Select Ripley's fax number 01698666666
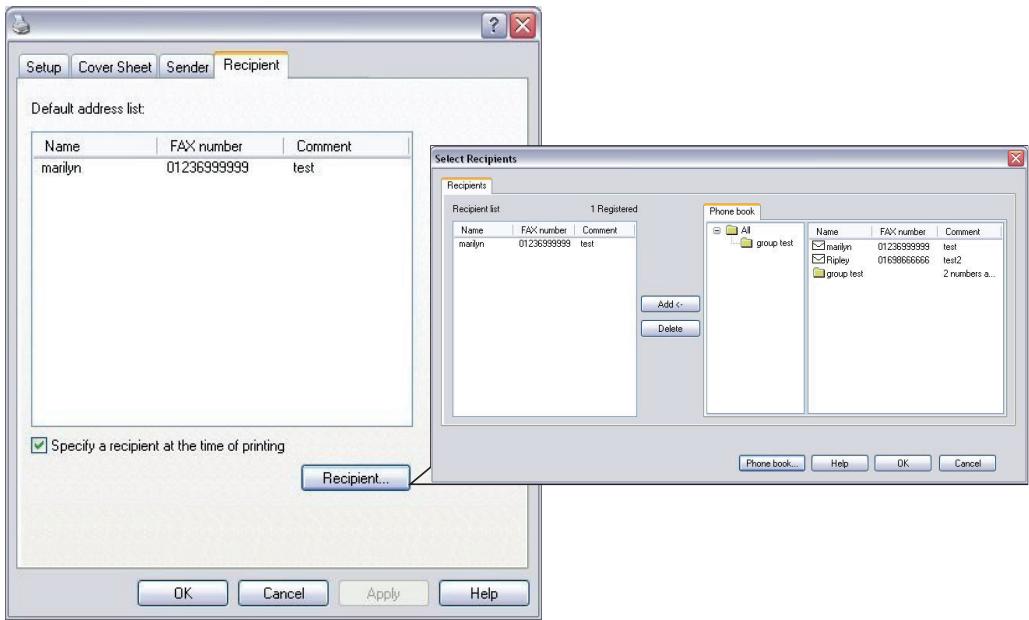Screen dimensions: 1029x620 (x=904, y=260)
